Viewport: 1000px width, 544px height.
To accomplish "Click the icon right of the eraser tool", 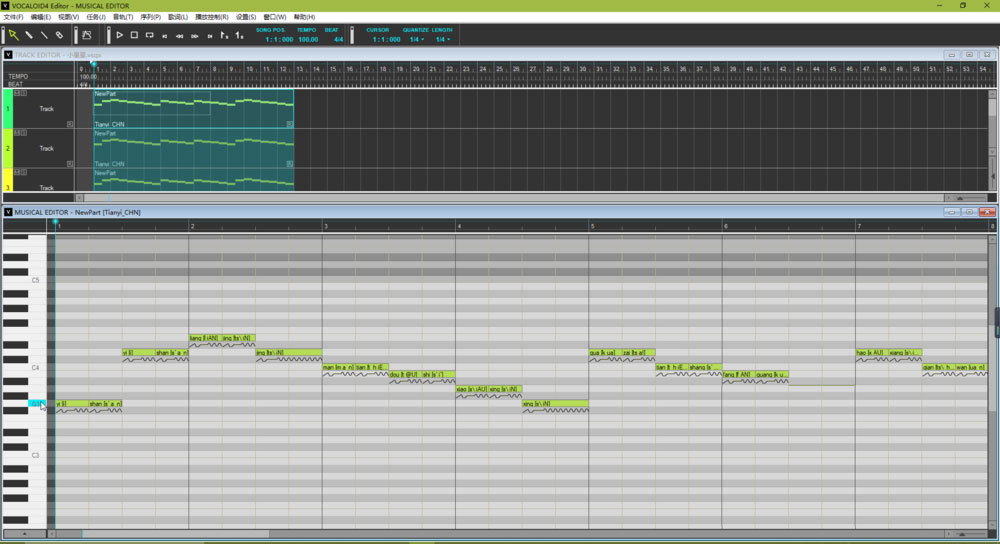I will [87, 35].
